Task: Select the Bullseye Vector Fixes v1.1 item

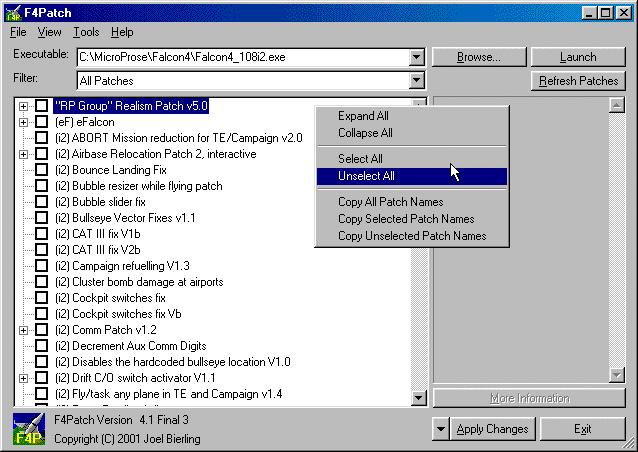Action: pos(125,218)
